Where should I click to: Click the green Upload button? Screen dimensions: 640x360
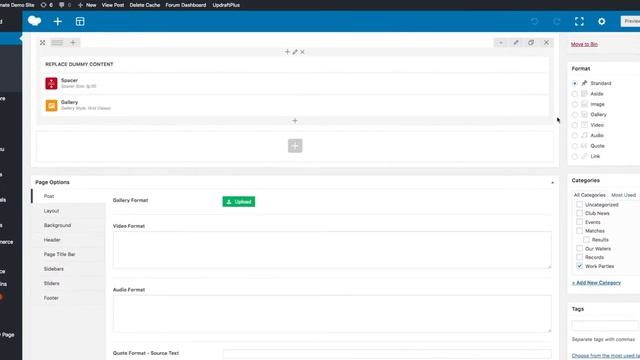tap(239, 202)
